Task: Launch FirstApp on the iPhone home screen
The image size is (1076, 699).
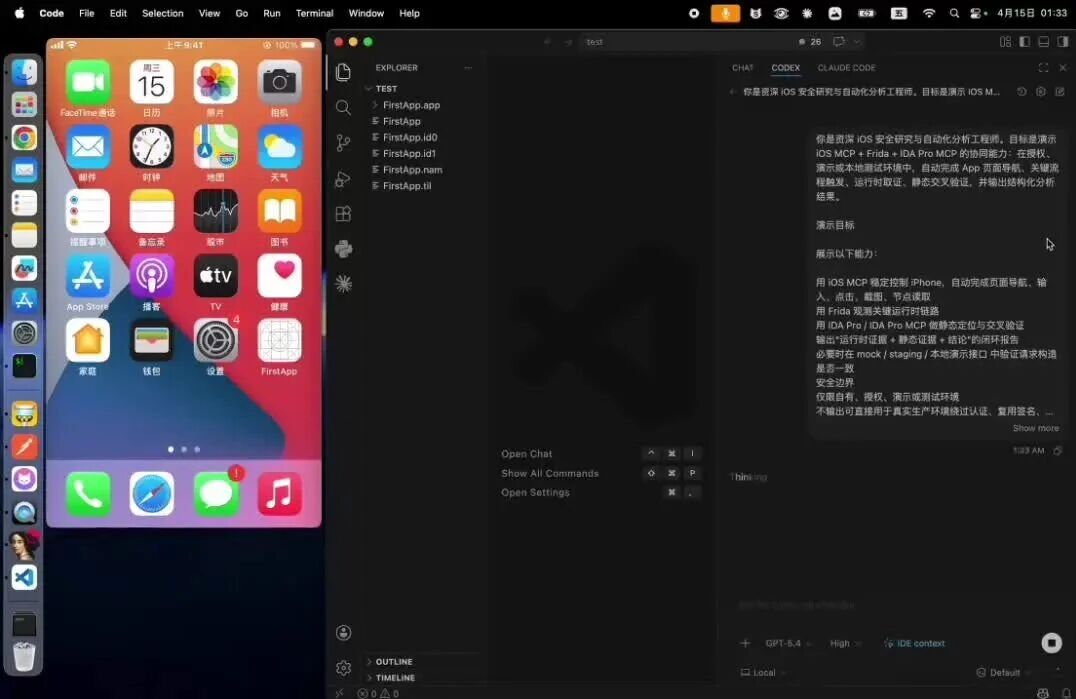Action: [x=279, y=340]
